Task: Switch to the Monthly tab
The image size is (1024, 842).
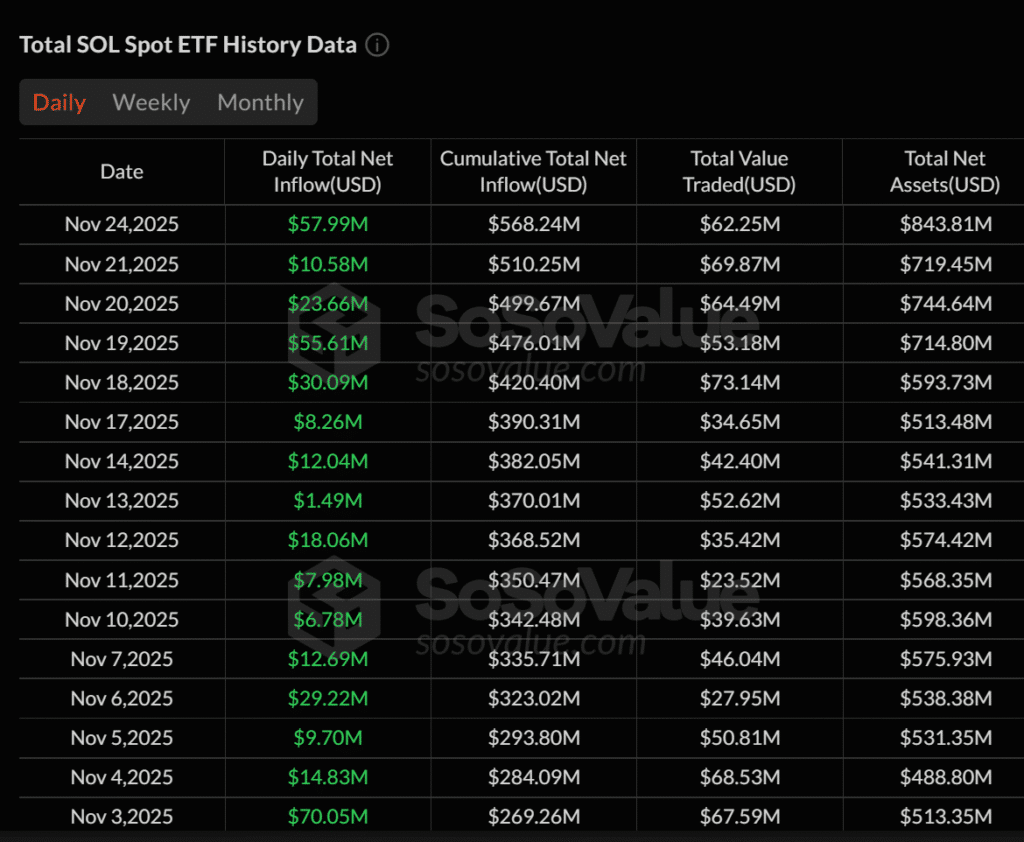Action: click(260, 102)
